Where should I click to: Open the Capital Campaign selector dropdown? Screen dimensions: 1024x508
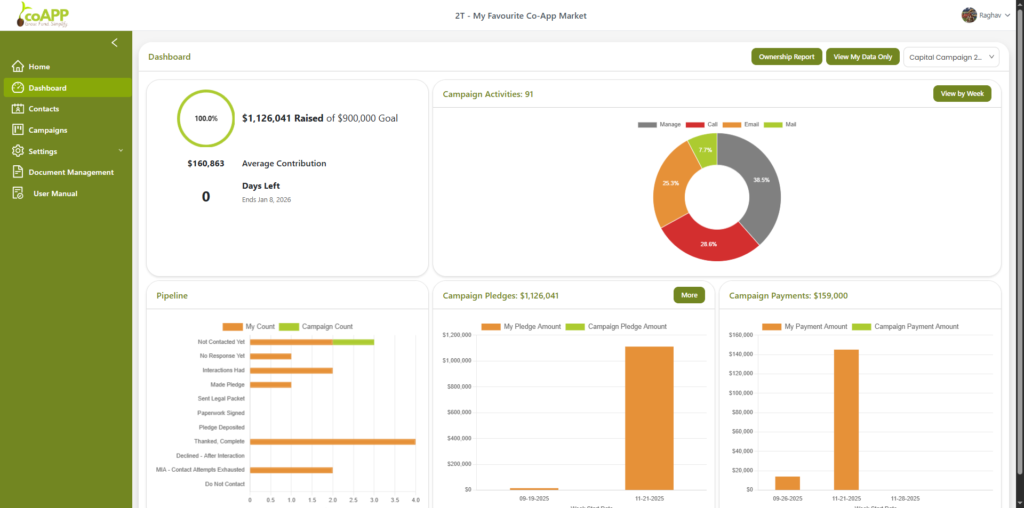coord(951,57)
